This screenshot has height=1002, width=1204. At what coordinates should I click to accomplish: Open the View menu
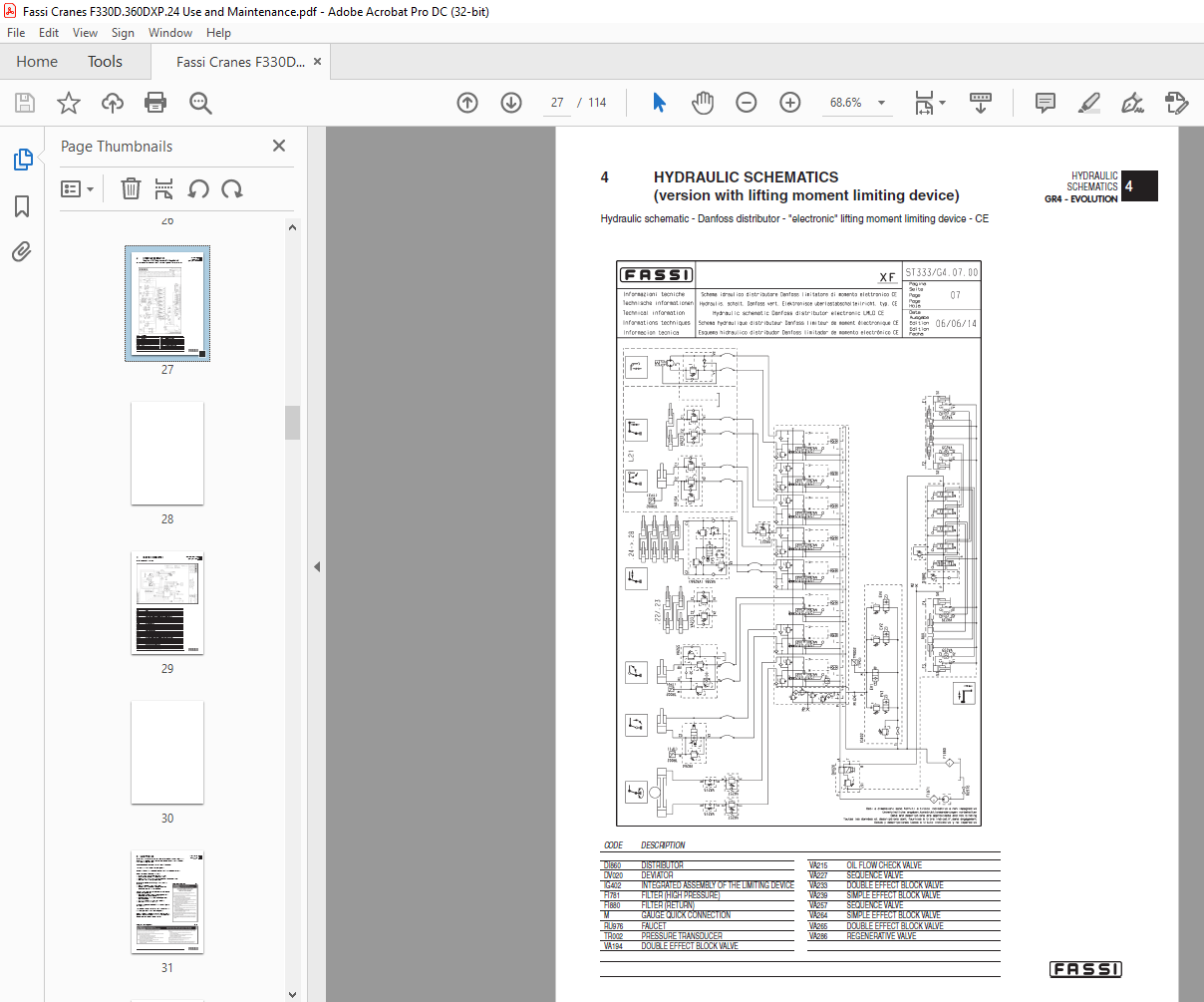[86, 33]
